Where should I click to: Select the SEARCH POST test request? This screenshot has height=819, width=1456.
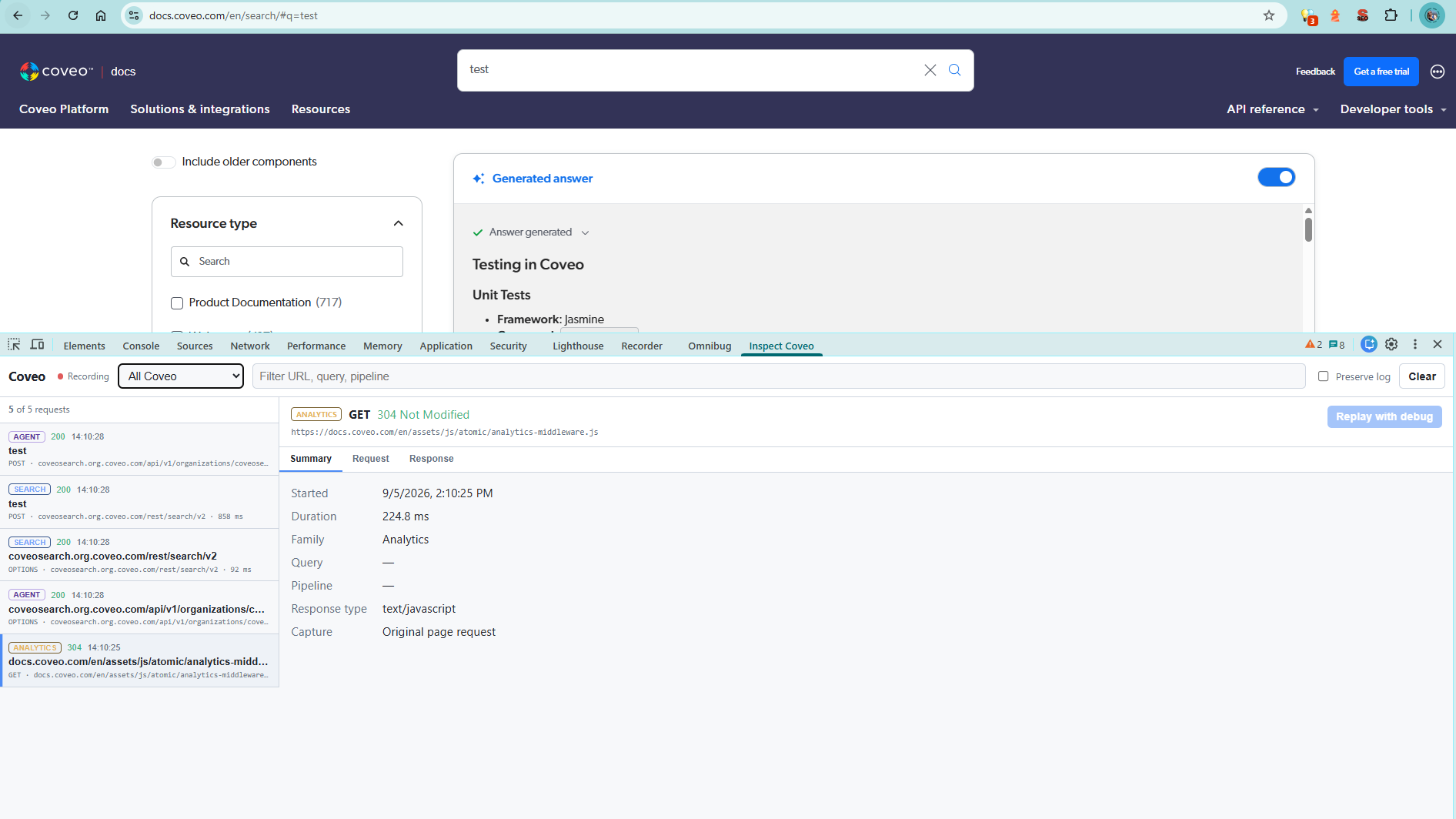(139, 503)
